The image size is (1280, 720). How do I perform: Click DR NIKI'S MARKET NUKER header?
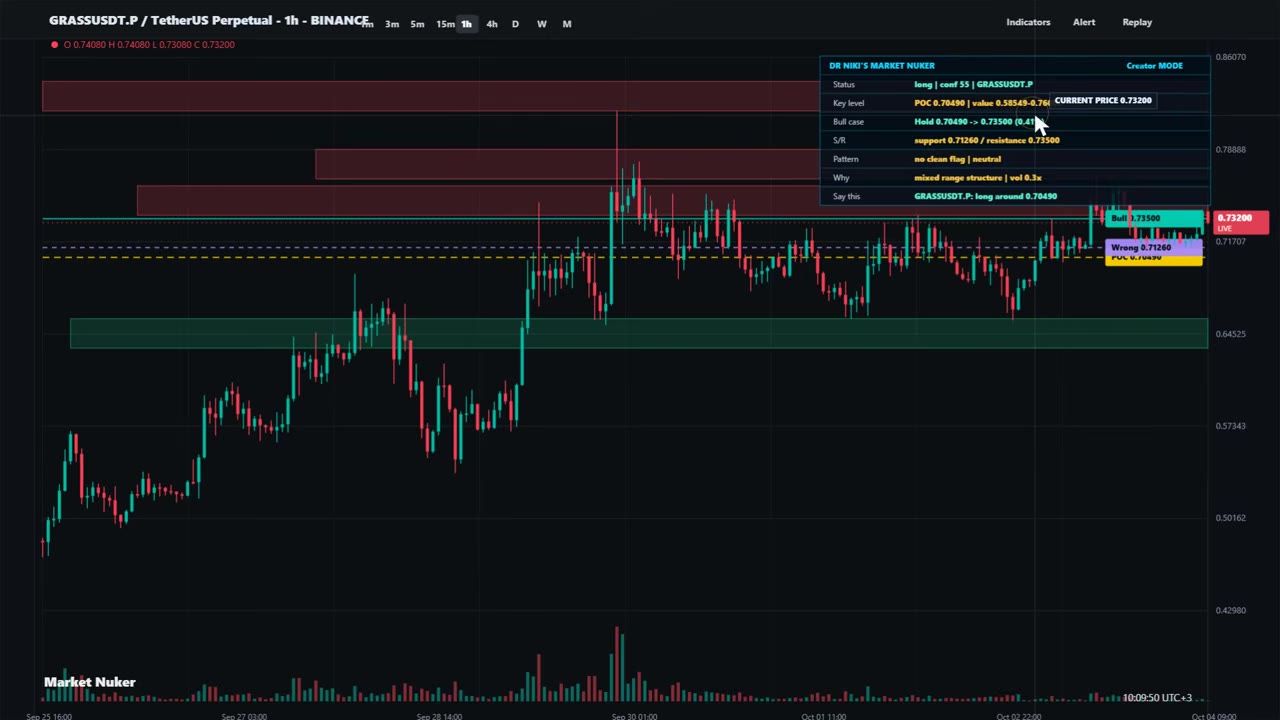point(882,66)
